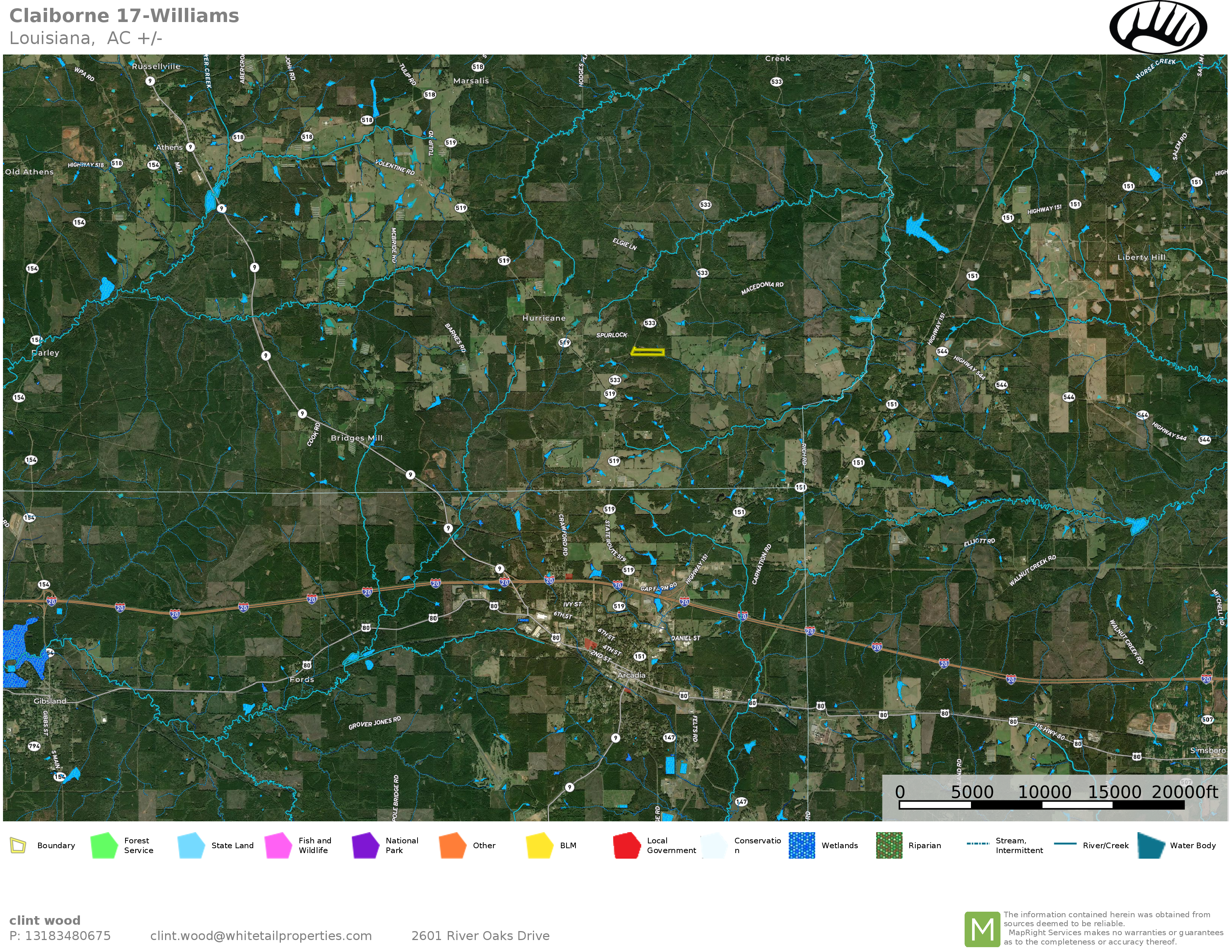
Task: Click the River/Creek legend line symbol
Action: [x=1065, y=844]
